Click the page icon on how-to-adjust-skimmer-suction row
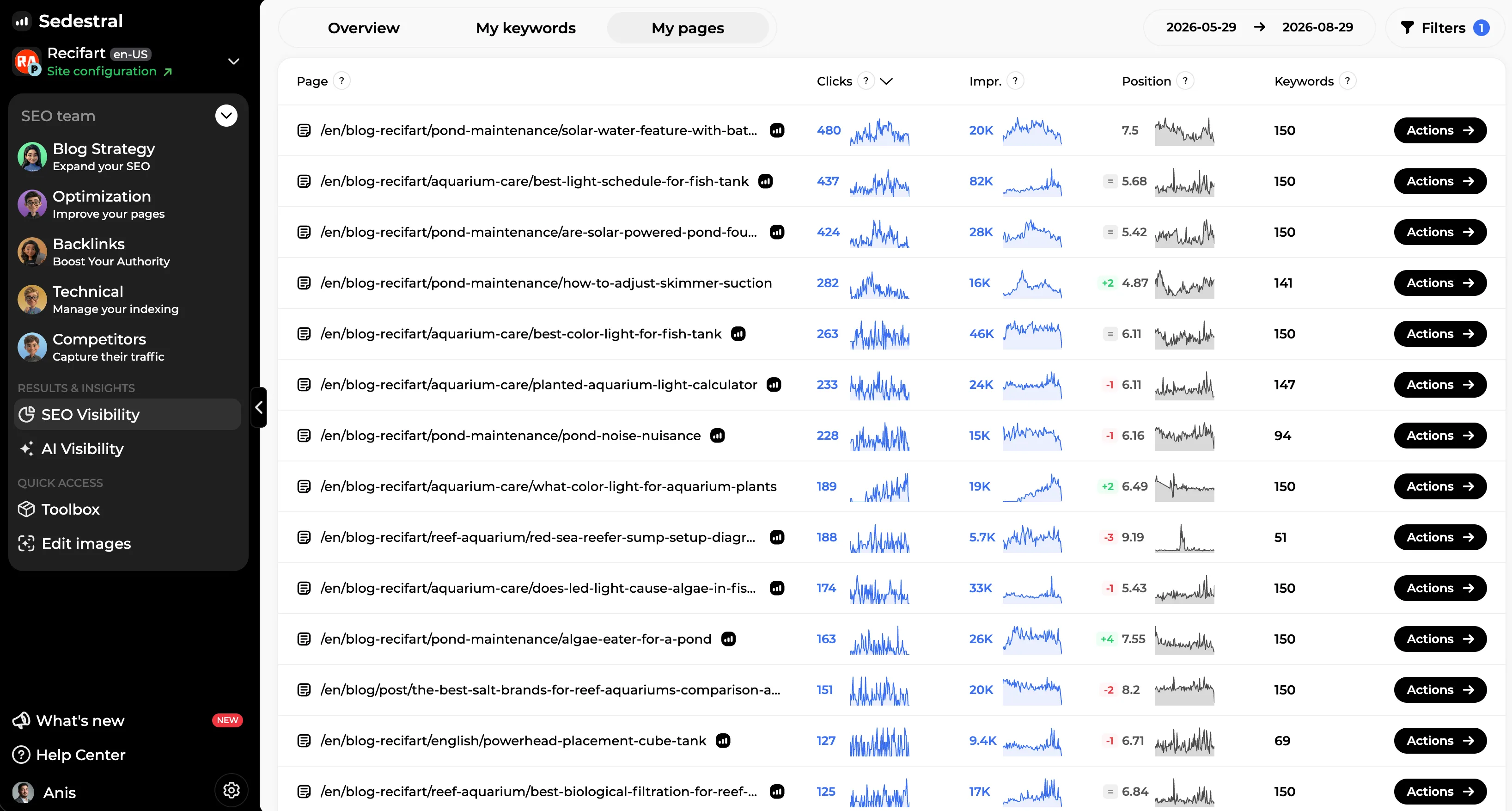This screenshot has height=811, width=1512. pos(304,283)
